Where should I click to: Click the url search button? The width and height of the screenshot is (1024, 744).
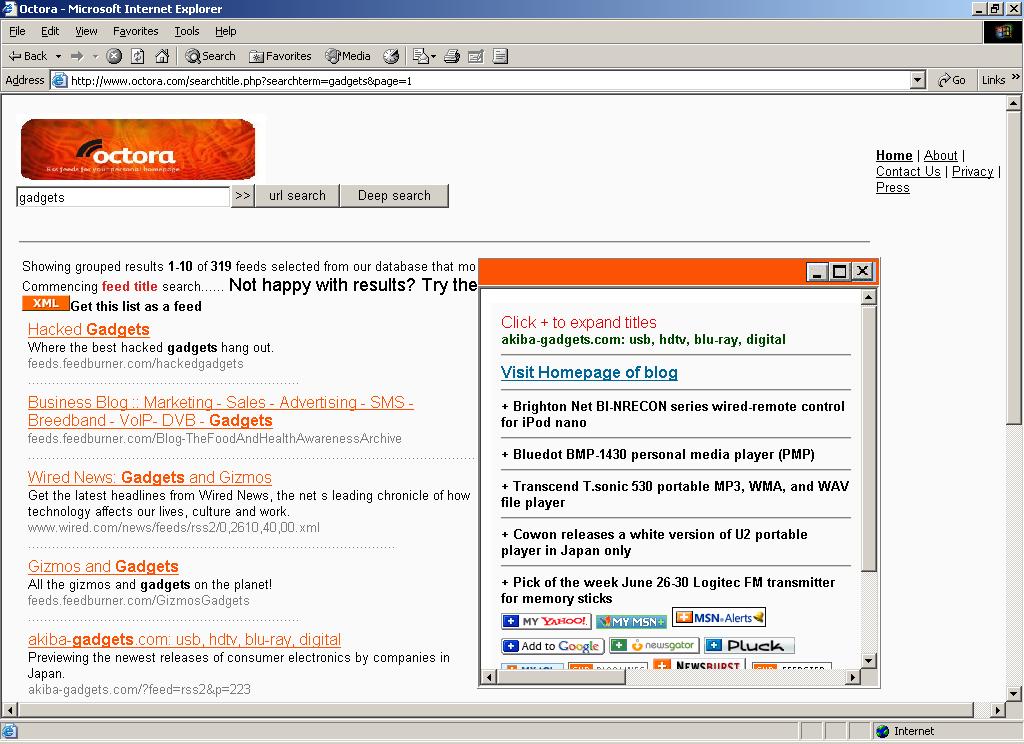click(x=297, y=196)
